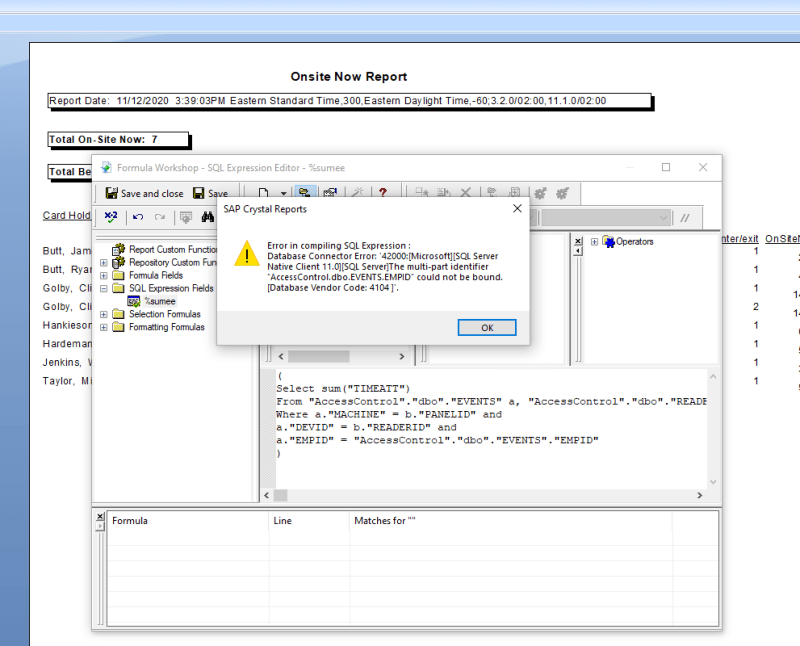The height and width of the screenshot is (646, 800).
Task: Click the SQL editor scroll-right arrow
Action: point(699,495)
